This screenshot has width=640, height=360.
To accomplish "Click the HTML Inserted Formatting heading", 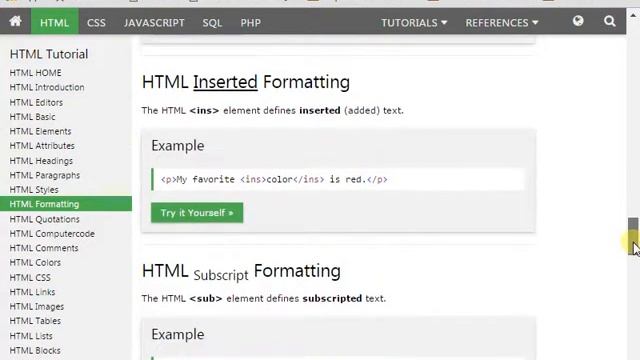I will coord(246,82).
